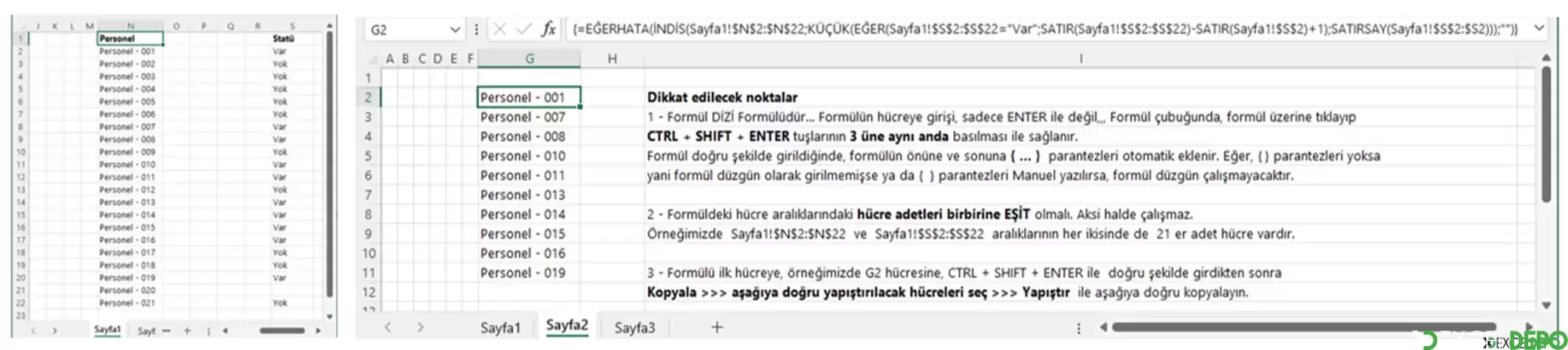
Task: Click the cancel X icon in formula bar
Action: (x=500, y=29)
